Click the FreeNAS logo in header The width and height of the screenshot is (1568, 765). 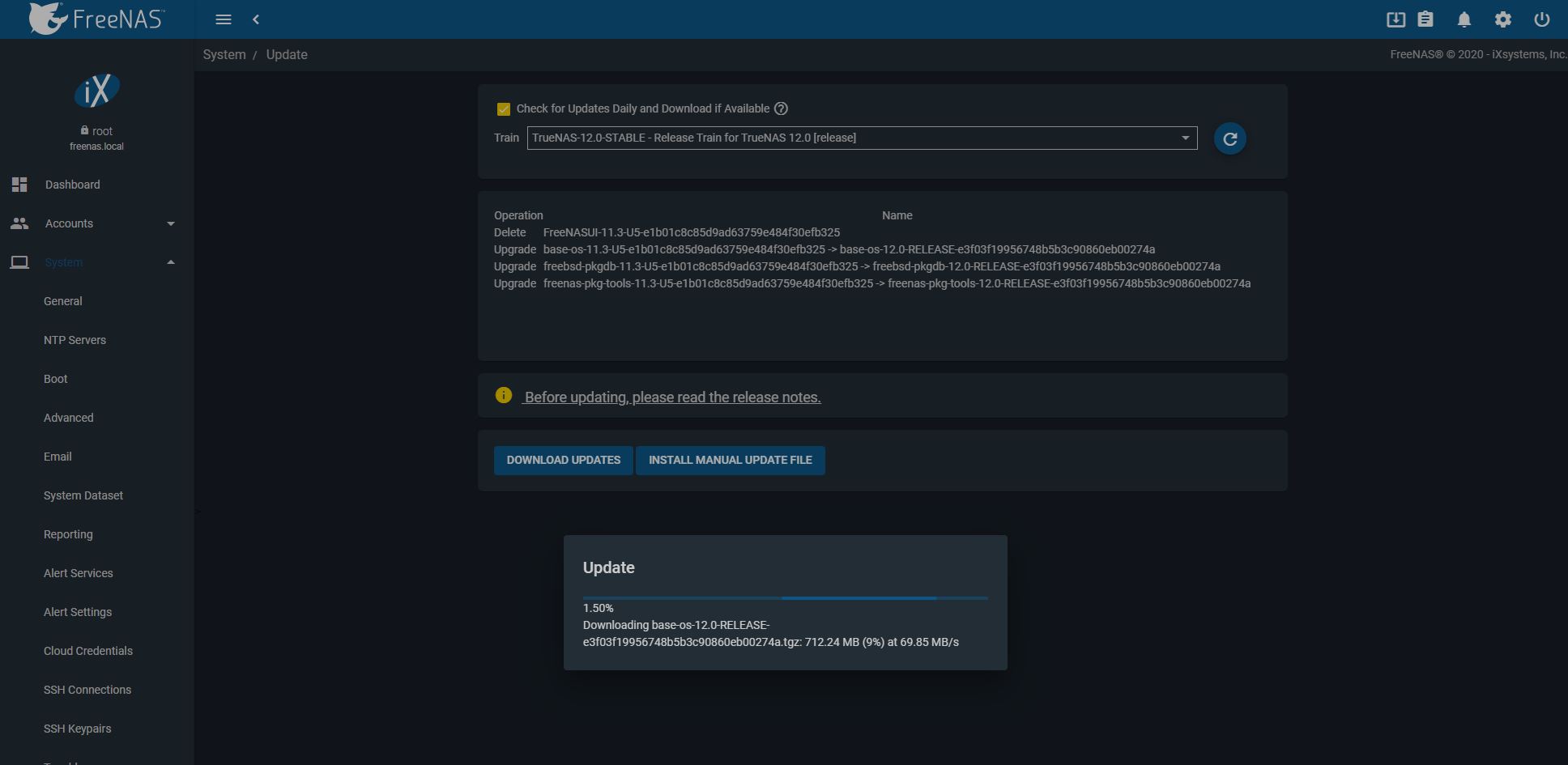96,19
